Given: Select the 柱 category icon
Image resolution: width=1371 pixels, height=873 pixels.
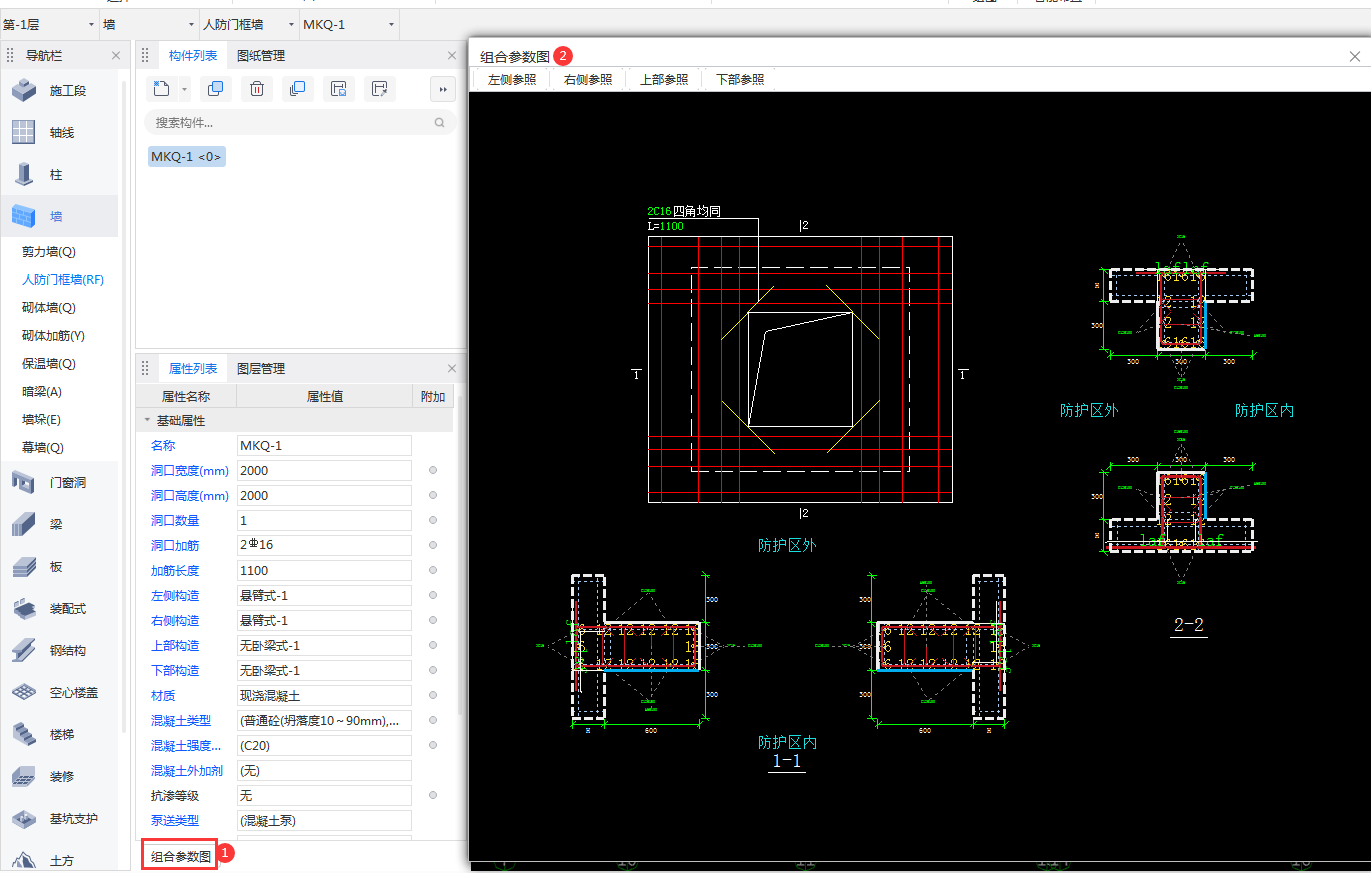Looking at the screenshot, I should point(24,175).
